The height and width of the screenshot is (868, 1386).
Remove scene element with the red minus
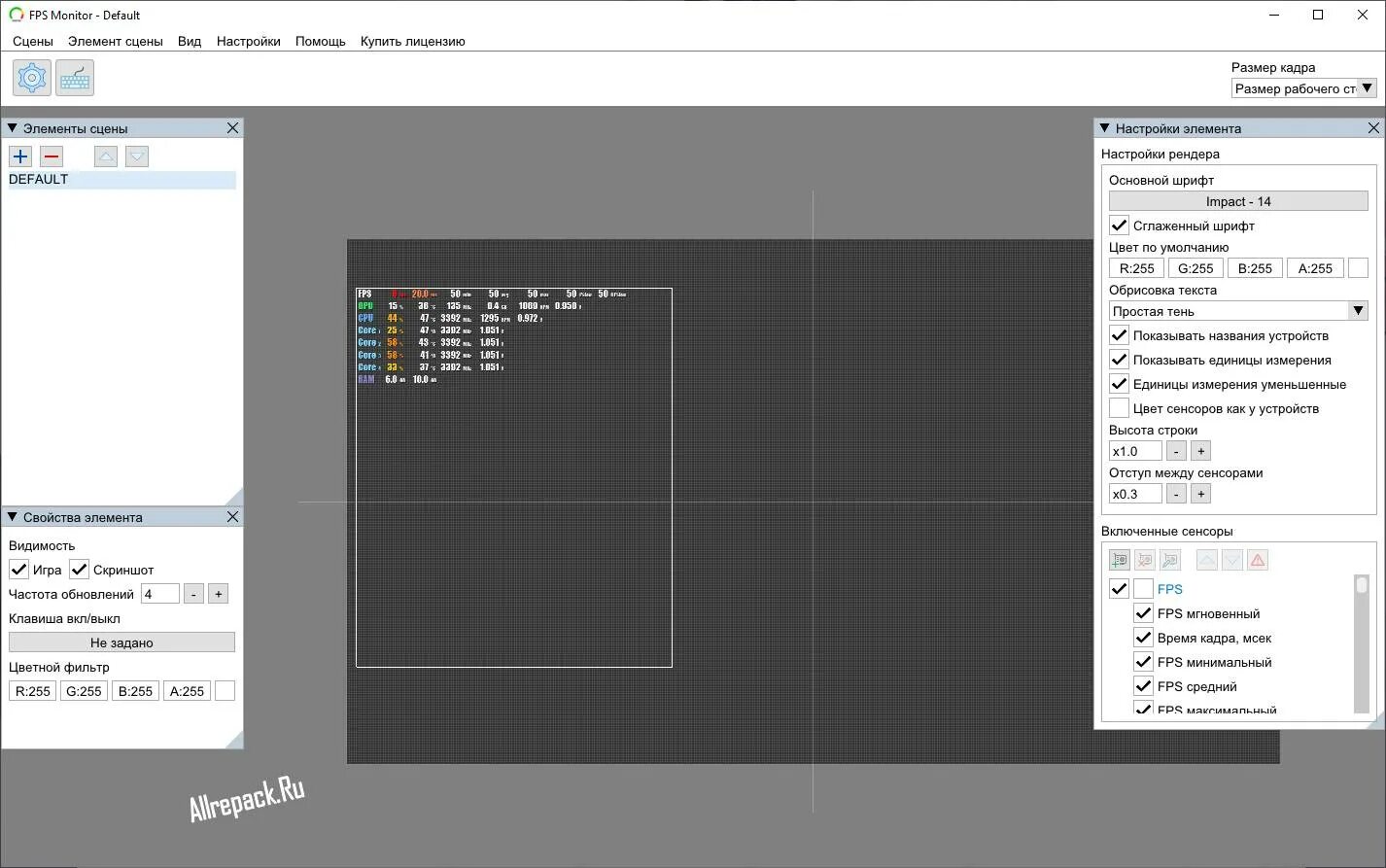pos(52,156)
